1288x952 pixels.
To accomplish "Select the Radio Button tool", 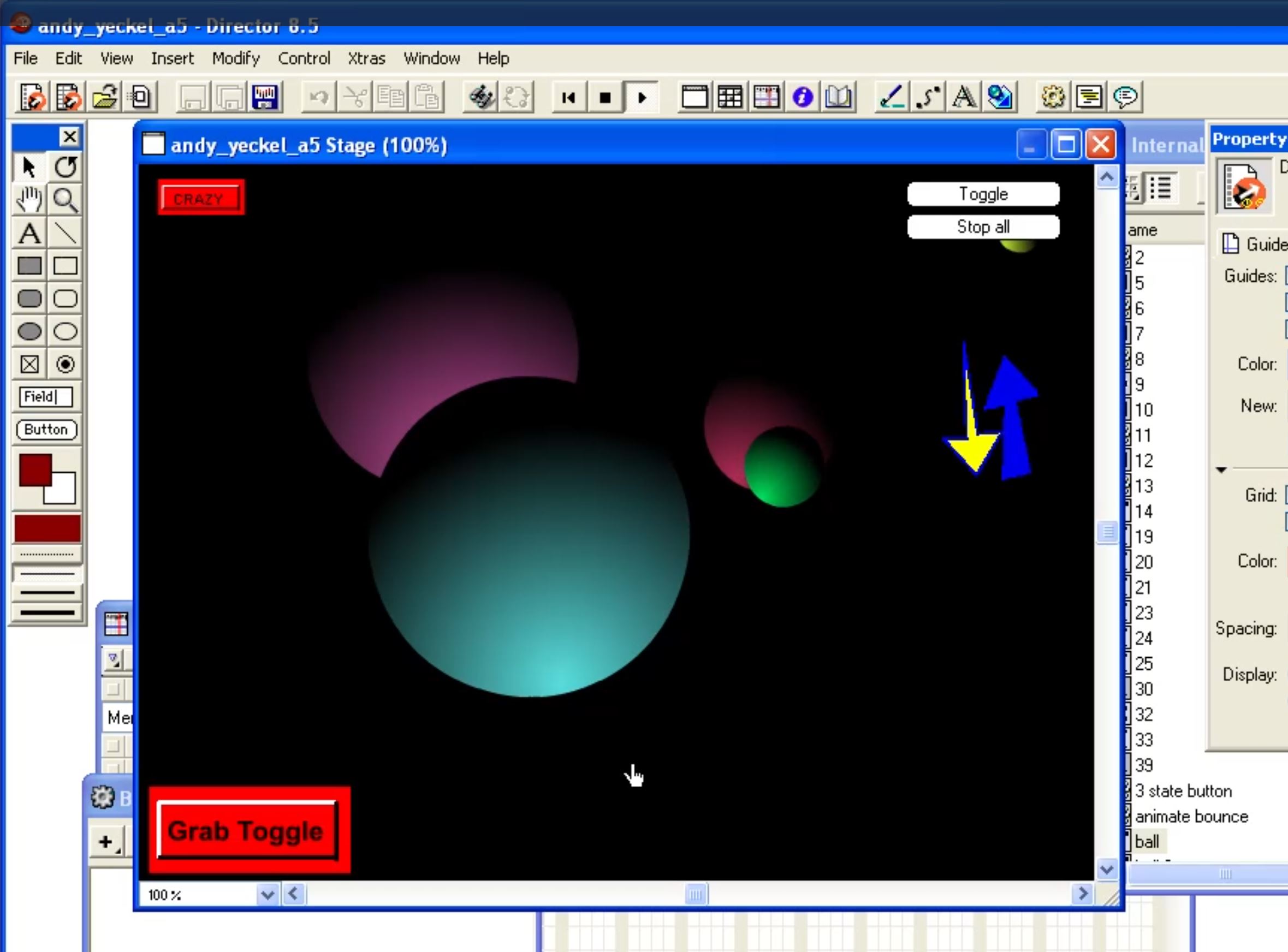I will tap(65, 364).
